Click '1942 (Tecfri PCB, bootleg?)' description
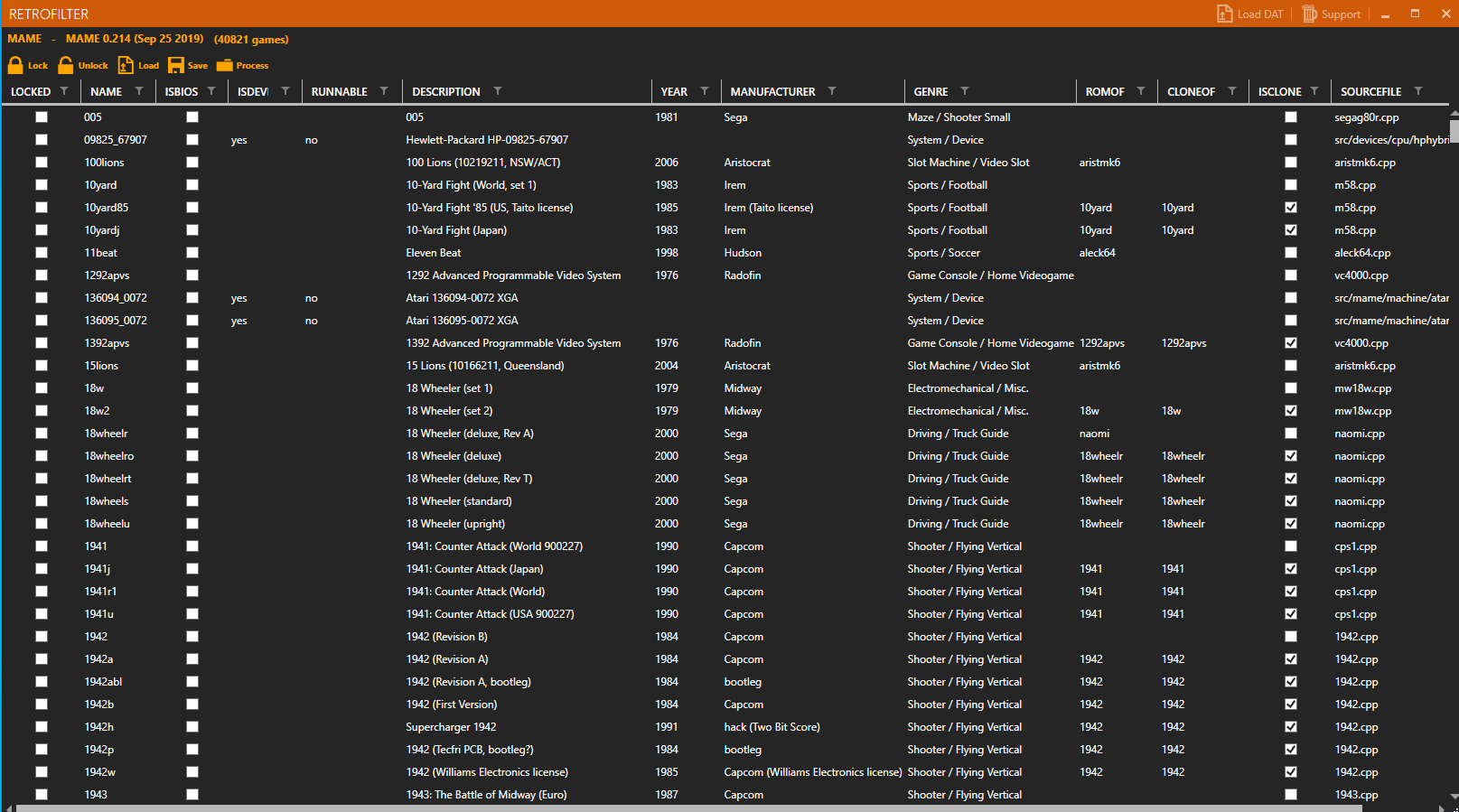This screenshot has width=1459, height=812. pyautogui.click(x=470, y=750)
